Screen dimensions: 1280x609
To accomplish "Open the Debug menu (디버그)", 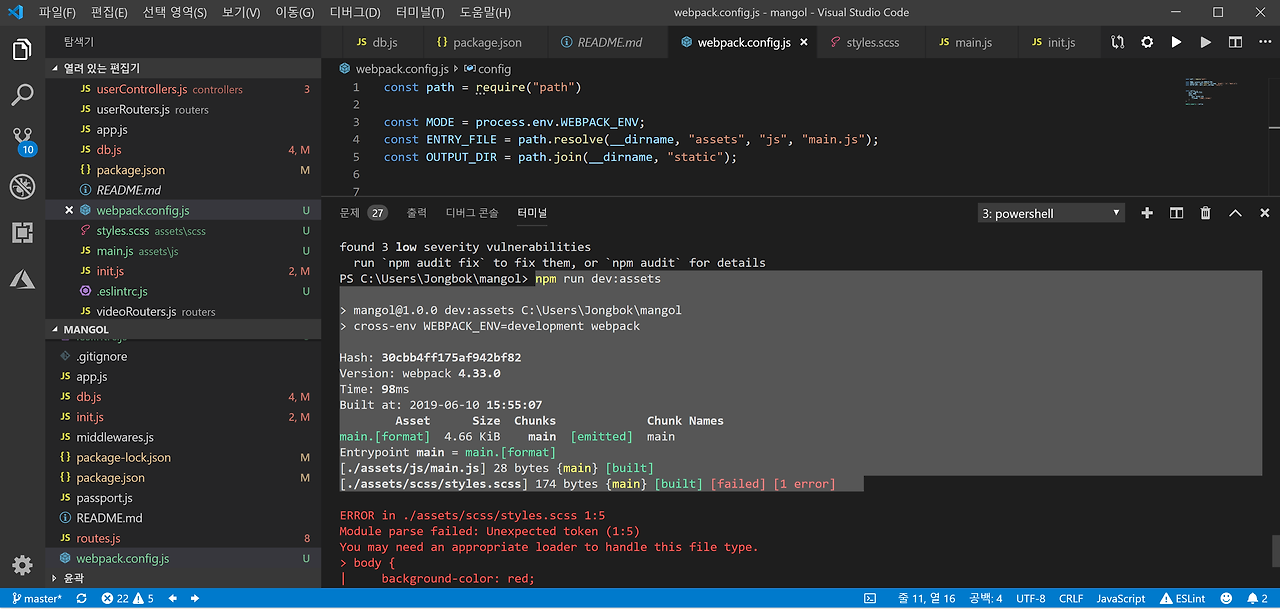I will click(355, 13).
